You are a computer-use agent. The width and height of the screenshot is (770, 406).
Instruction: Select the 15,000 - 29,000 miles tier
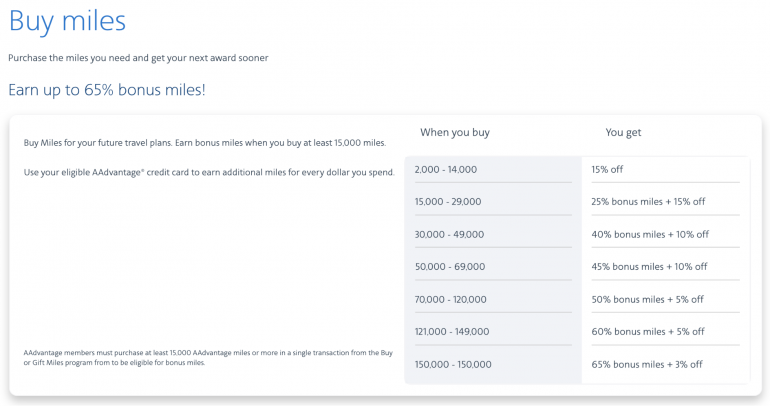pyautogui.click(x=448, y=202)
